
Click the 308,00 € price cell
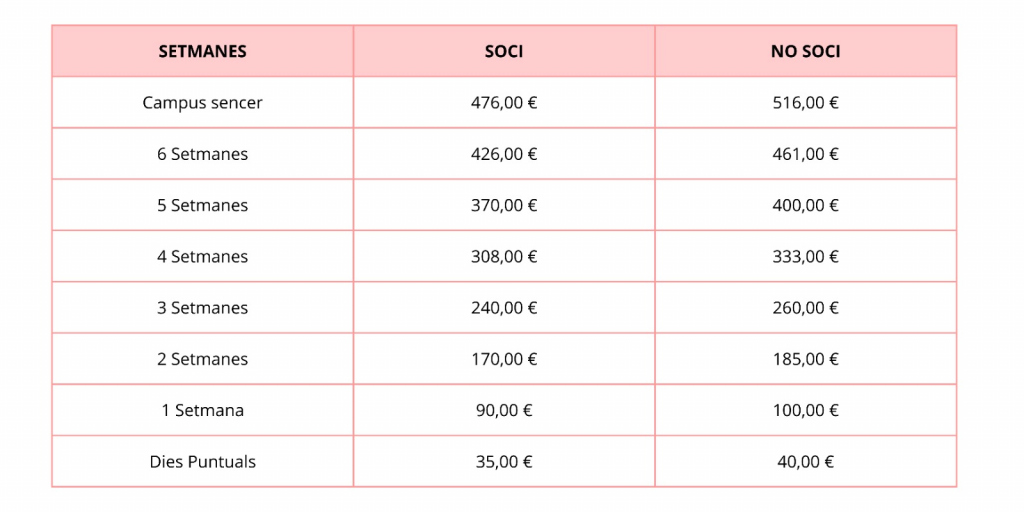[x=504, y=256]
